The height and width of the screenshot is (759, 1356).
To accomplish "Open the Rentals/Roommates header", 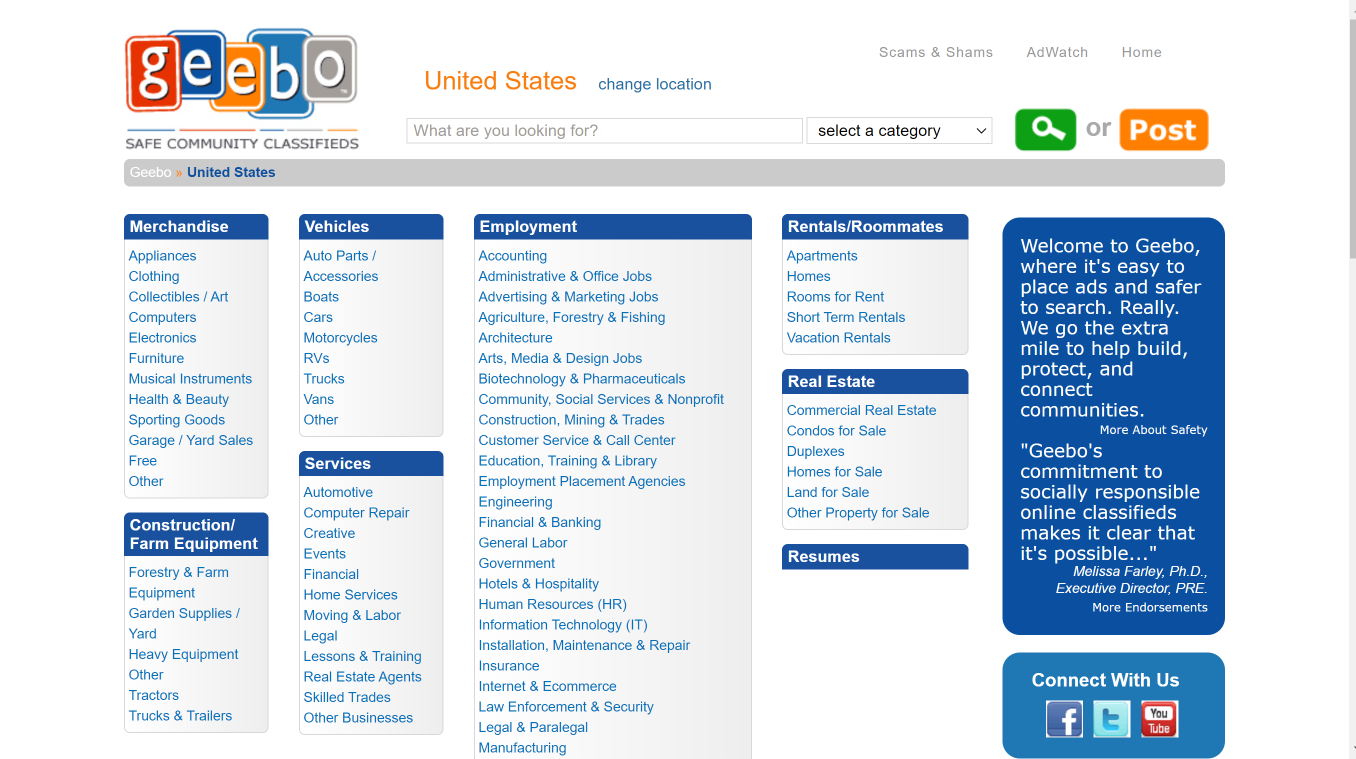I will point(875,227).
